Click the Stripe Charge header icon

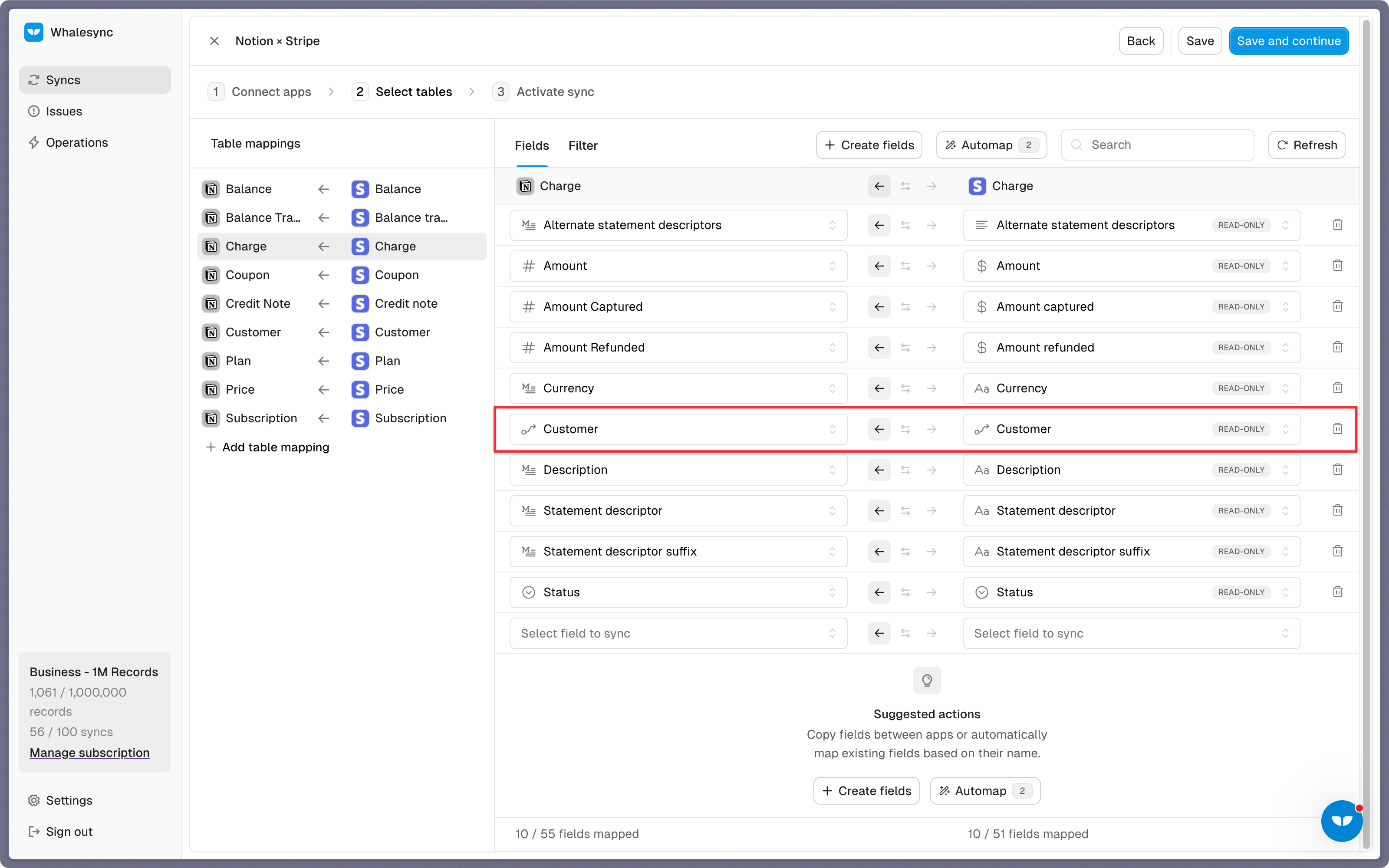(977, 186)
